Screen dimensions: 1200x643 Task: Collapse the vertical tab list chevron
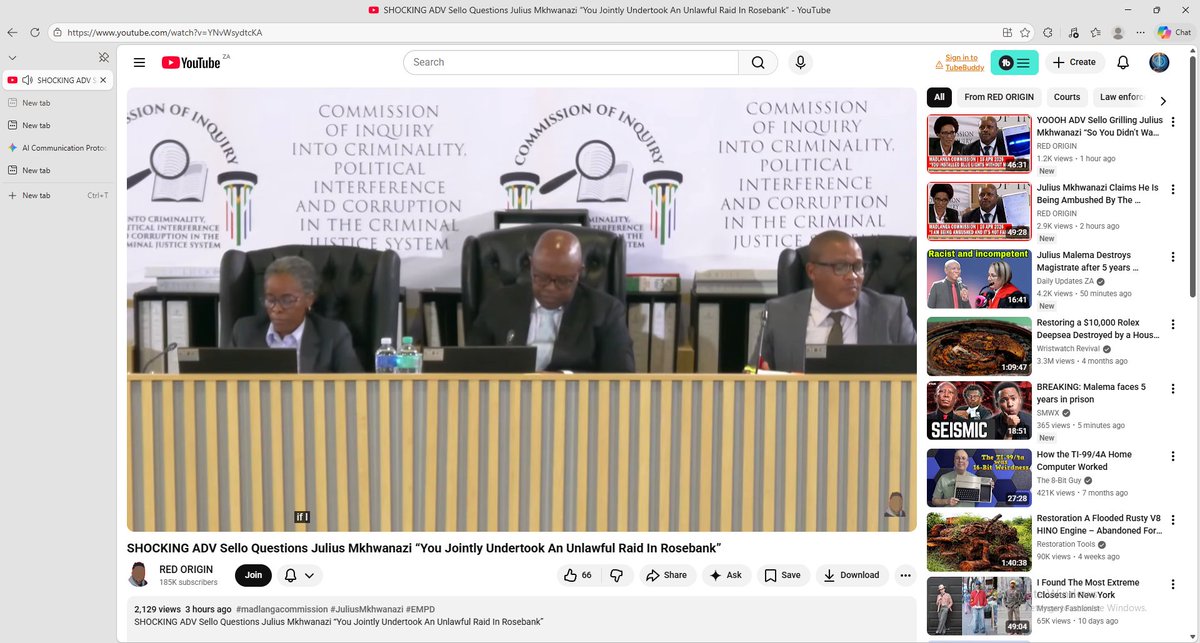(12, 57)
